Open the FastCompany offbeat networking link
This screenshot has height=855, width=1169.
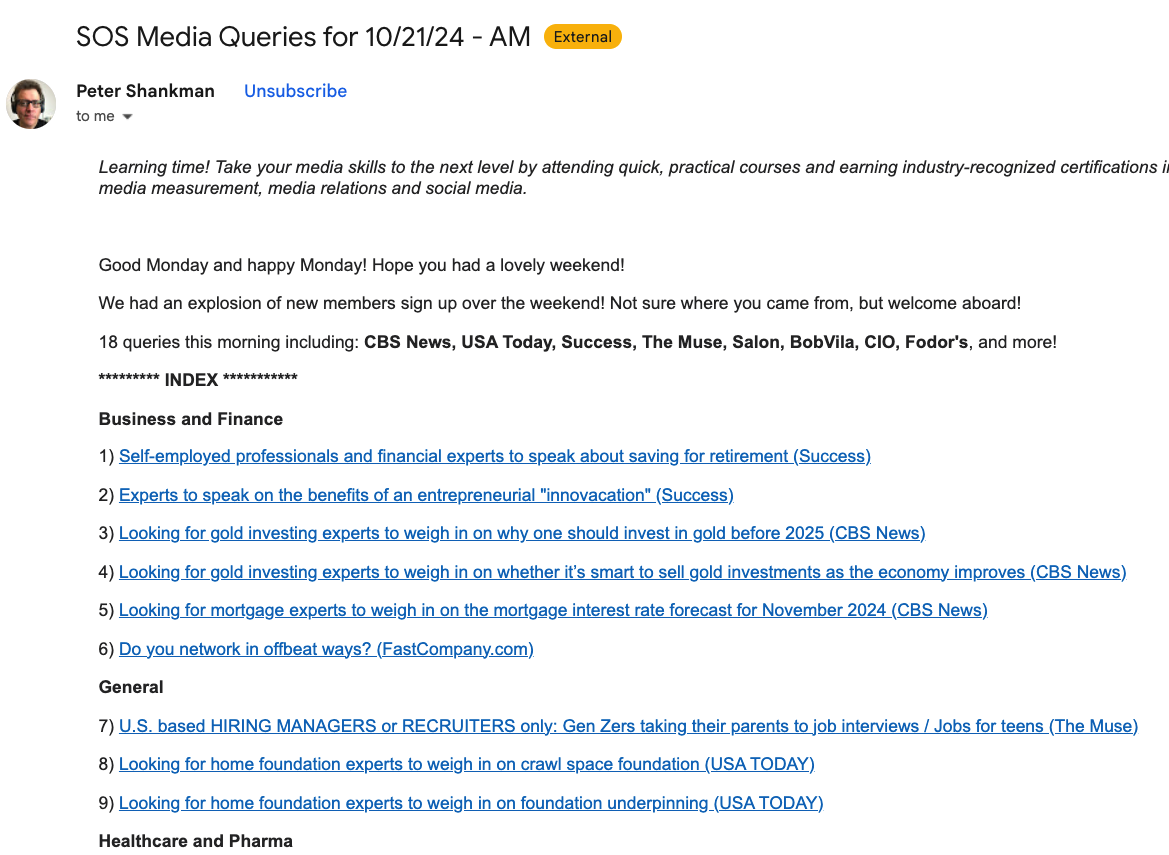(326, 650)
